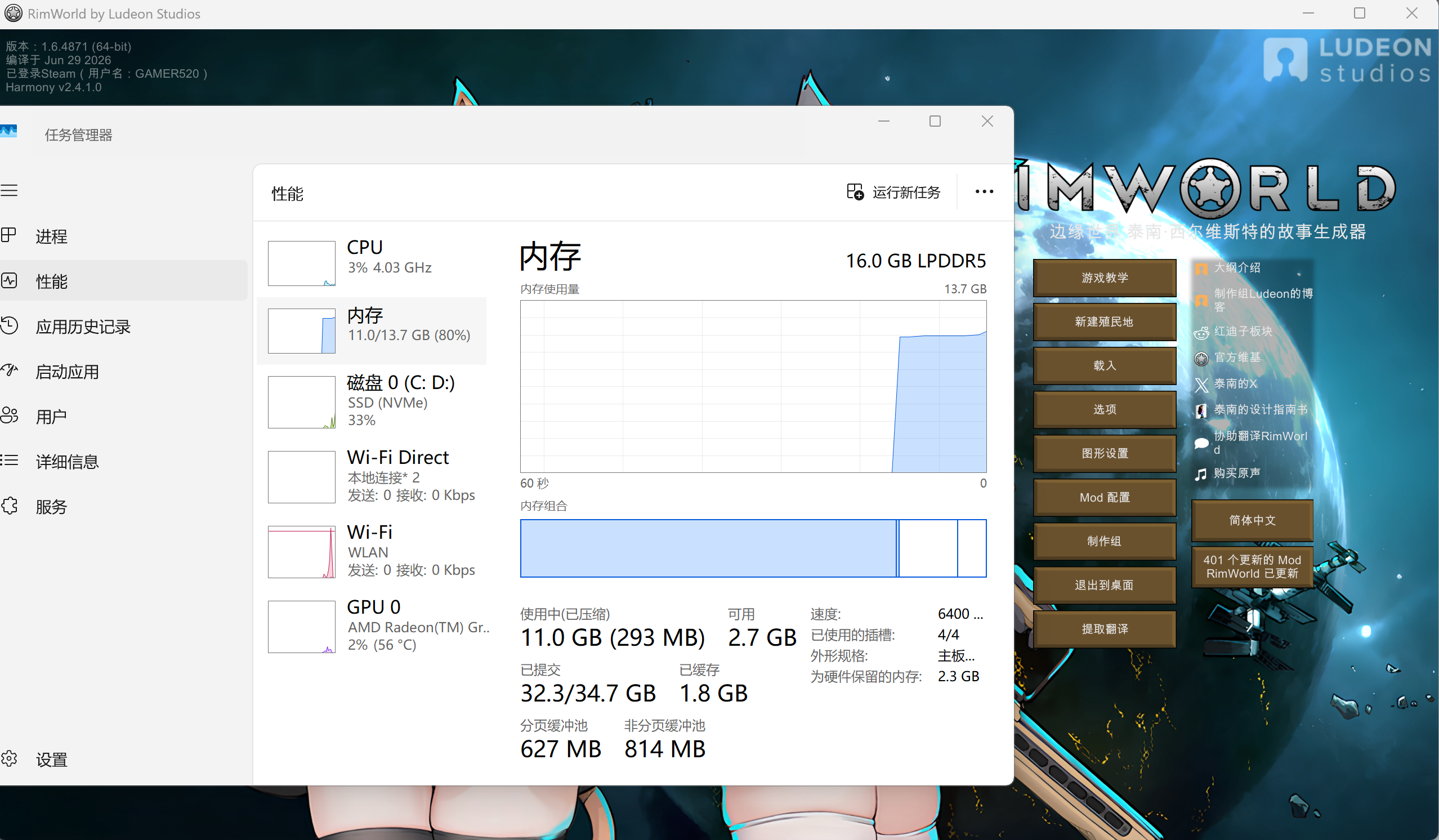The width and height of the screenshot is (1439, 840).
Task: Click the book icon beside 泰南的设计指南书
Action: pos(1201,410)
